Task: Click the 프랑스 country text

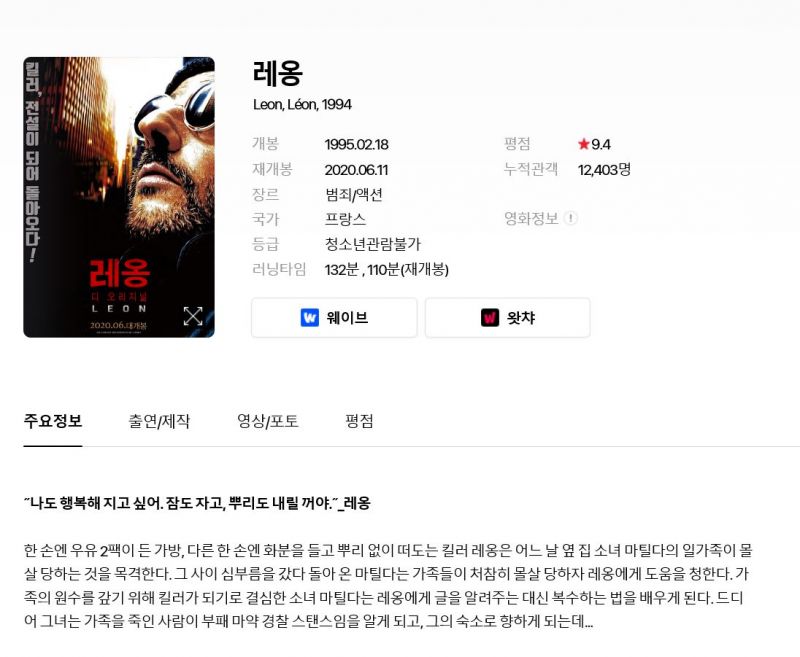Action: (x=345, y=219)
